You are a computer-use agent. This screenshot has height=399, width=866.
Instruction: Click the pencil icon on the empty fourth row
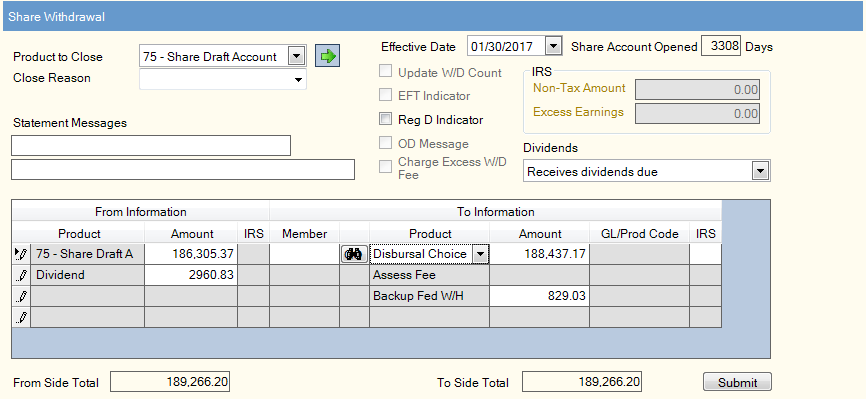pos(21,317)
